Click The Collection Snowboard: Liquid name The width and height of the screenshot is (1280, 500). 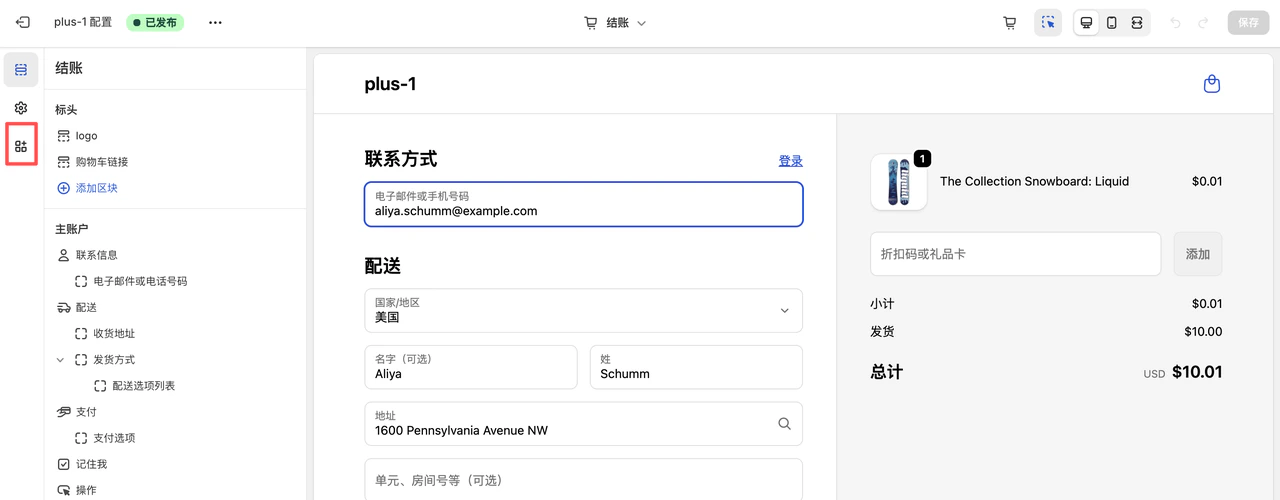[1034, 181]
